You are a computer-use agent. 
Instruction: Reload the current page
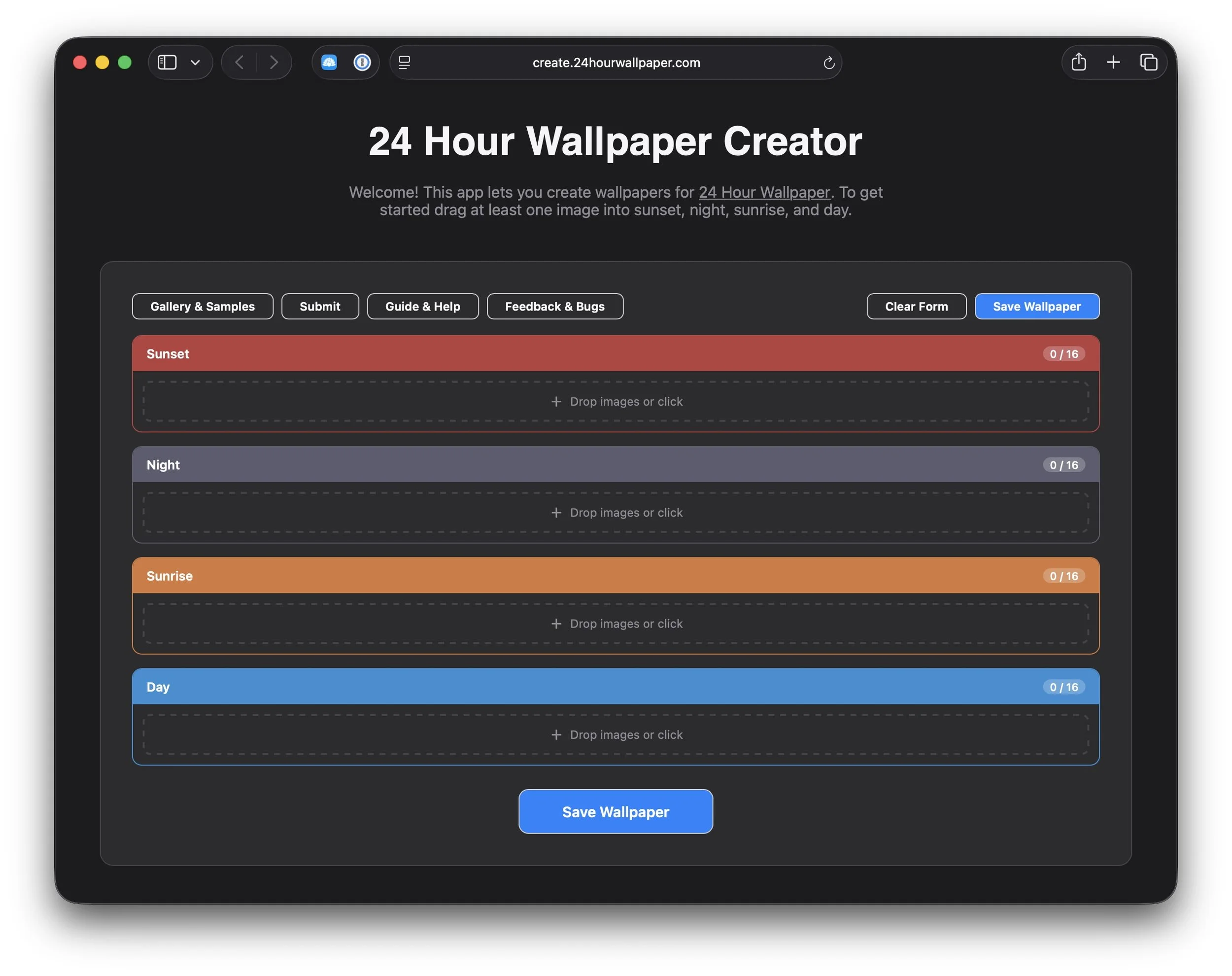tap(829, 62)
